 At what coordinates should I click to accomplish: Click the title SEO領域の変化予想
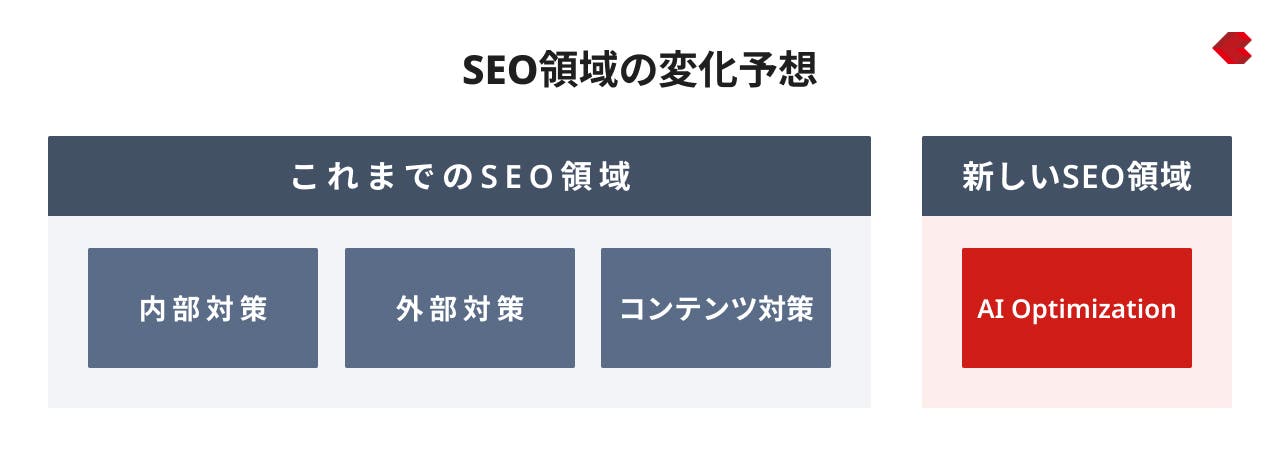click(640, 70)
